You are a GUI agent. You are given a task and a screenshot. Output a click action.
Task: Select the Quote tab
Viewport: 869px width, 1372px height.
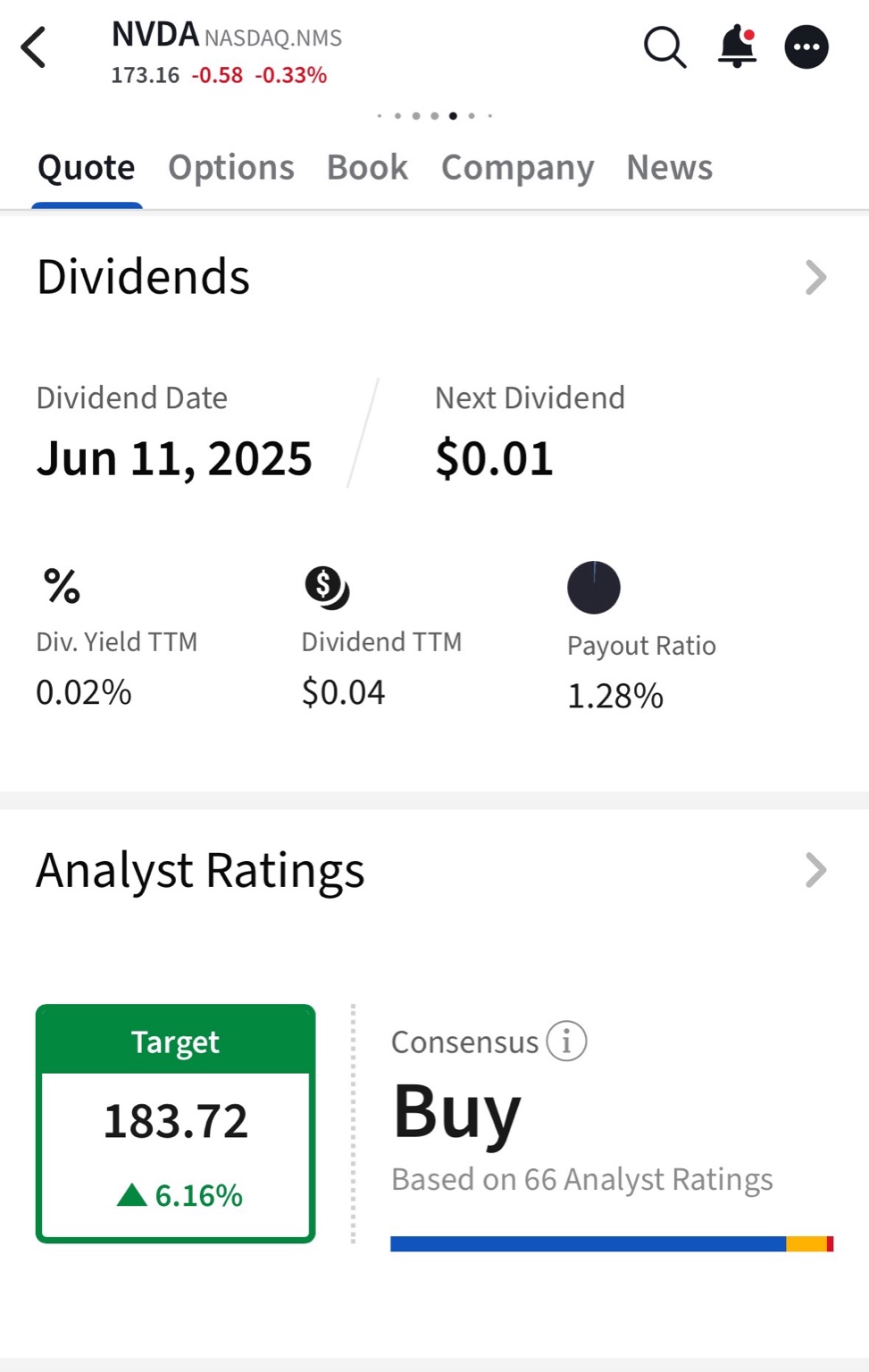click(x=87, y=168)
